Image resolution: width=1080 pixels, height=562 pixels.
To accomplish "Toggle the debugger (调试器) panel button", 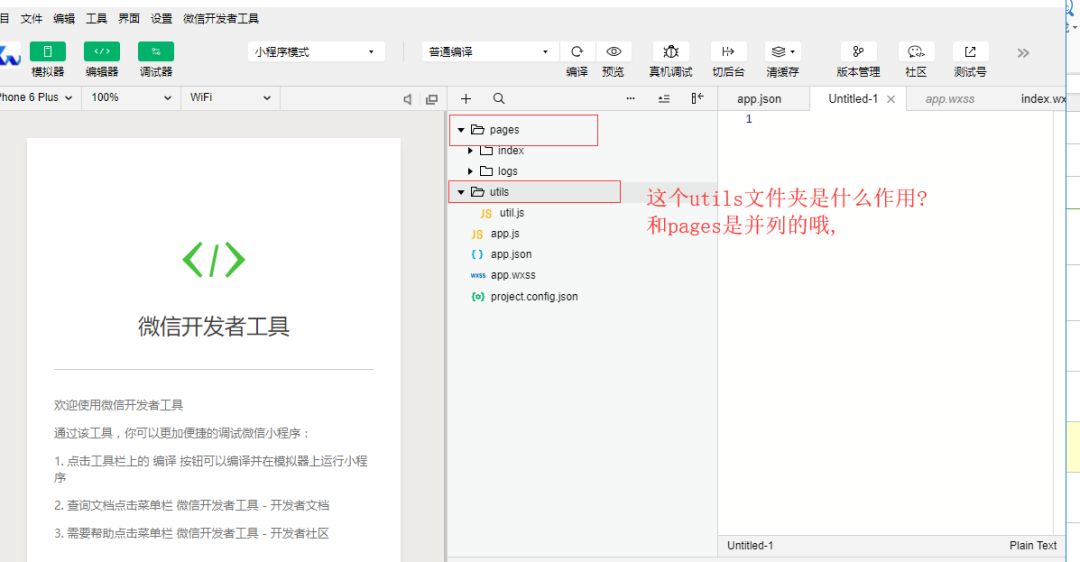I will click(x=156, y=52).
